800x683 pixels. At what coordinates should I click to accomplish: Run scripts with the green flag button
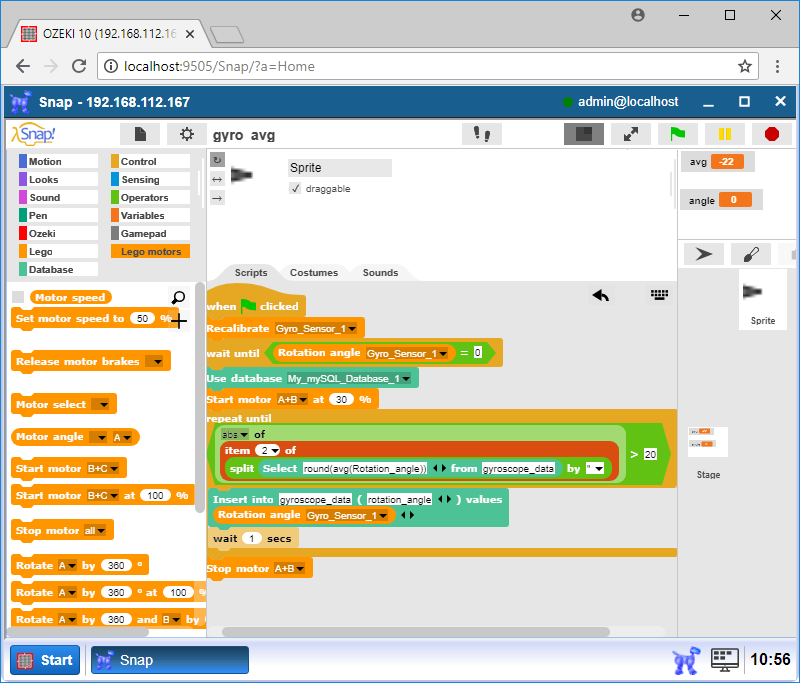678,134
